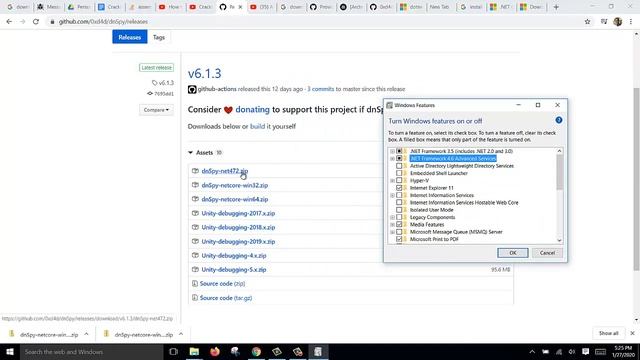
Task: Open the media control icon in Chrome toolbar
Action: click(604, 22)
